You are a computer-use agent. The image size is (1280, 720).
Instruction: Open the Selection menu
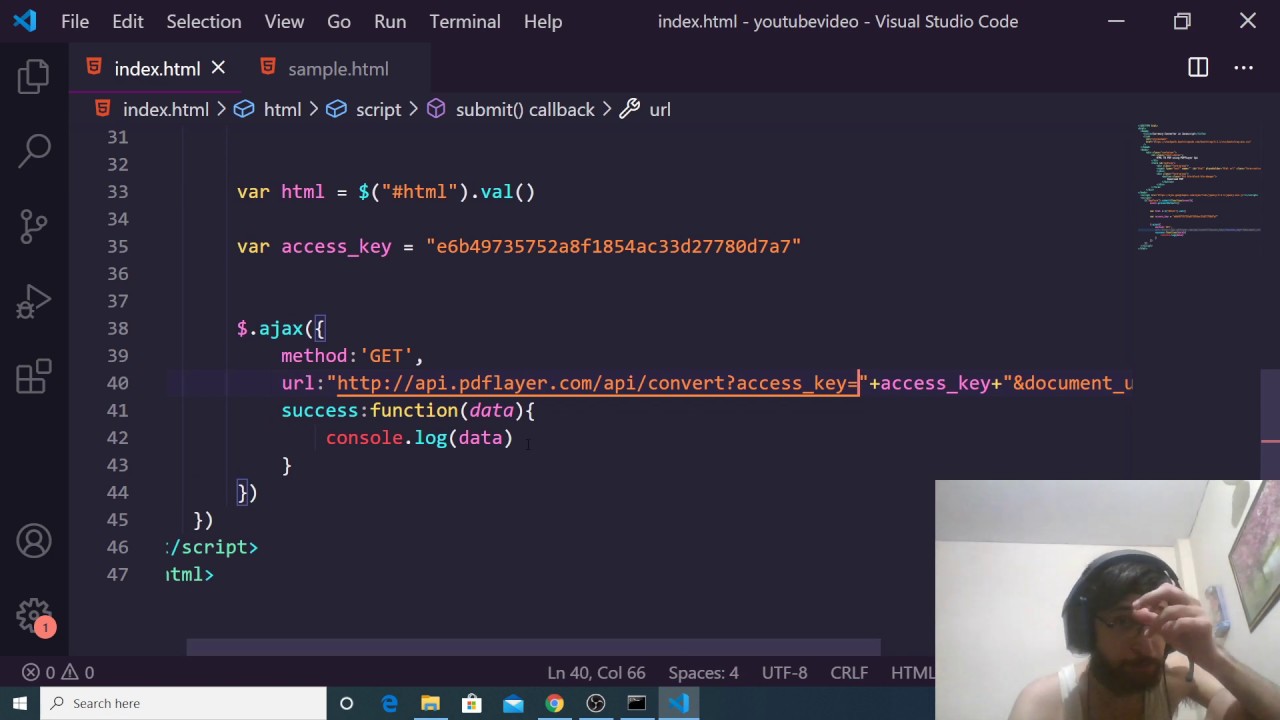click(x=203, y=21)
